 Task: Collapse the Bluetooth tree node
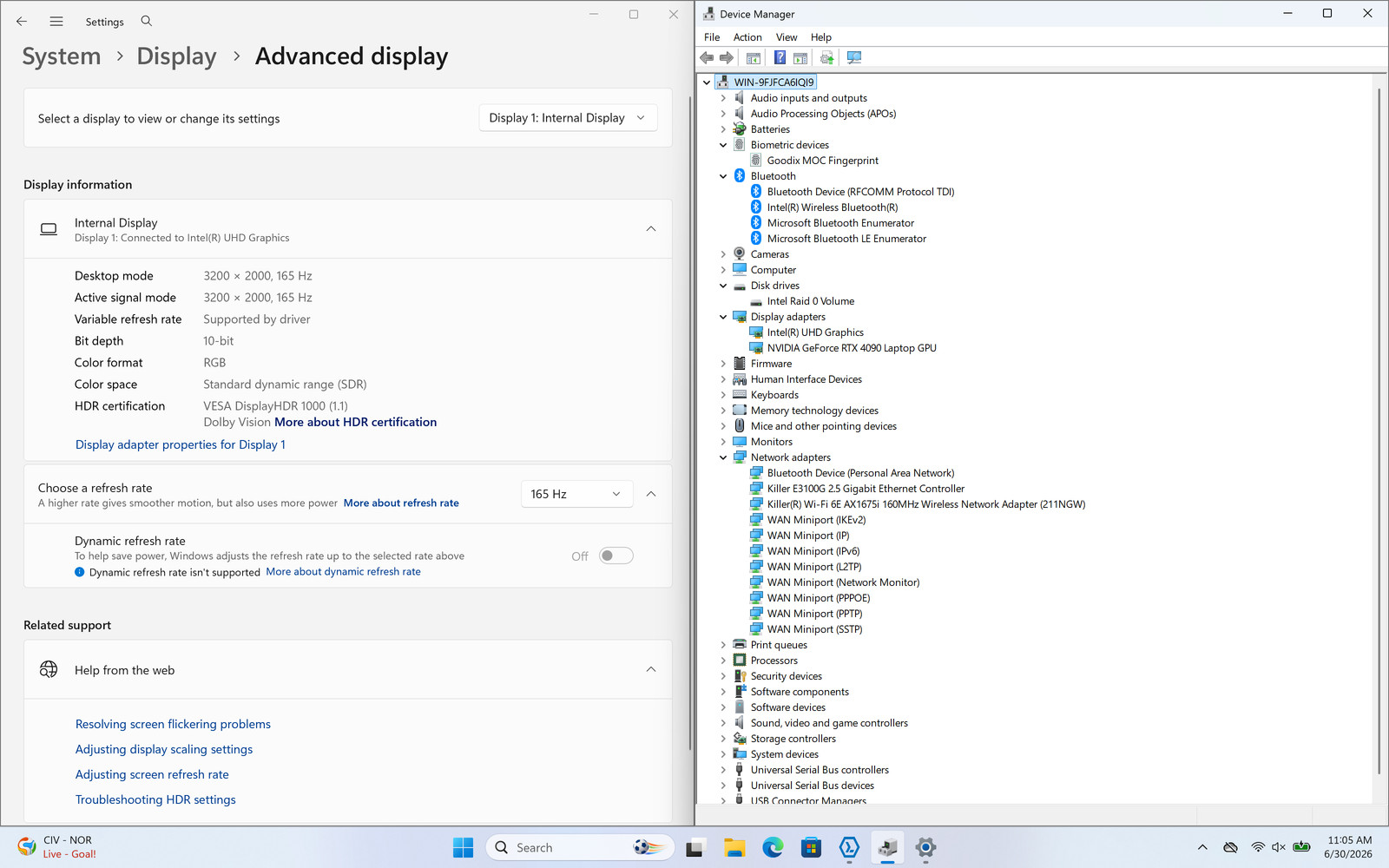[x=723, y=176]
